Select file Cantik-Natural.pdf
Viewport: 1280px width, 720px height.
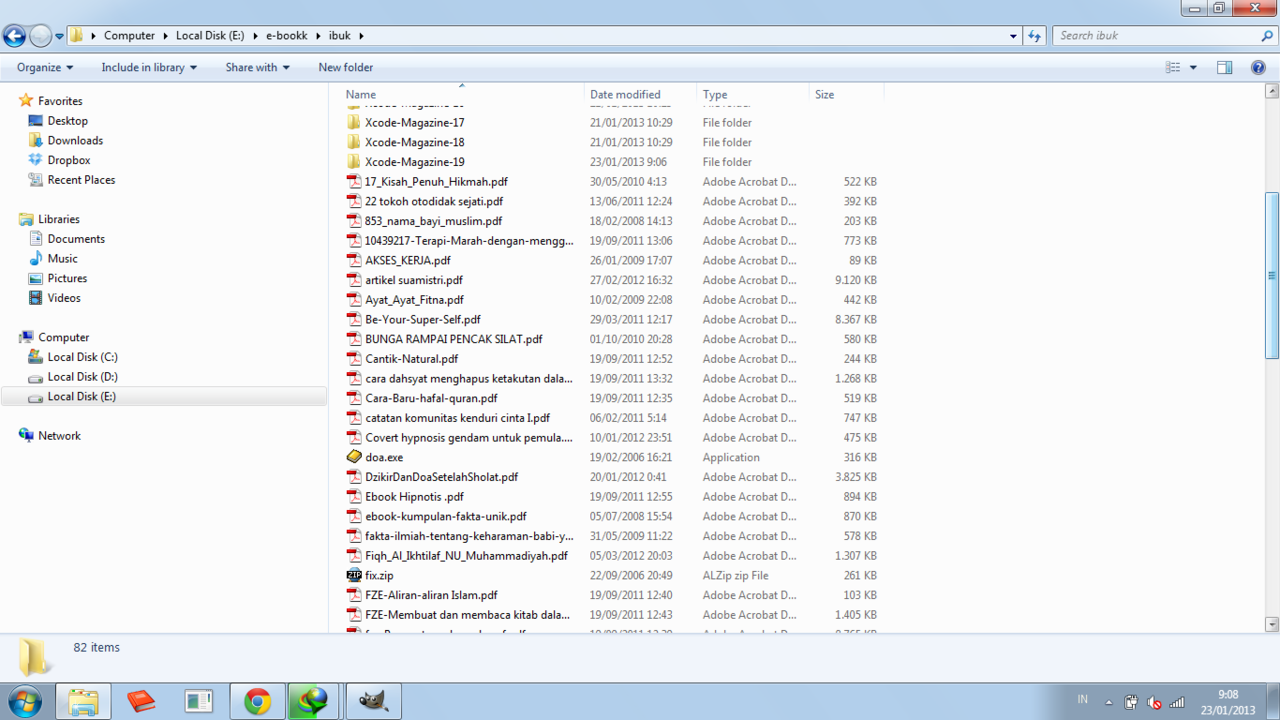411,359
